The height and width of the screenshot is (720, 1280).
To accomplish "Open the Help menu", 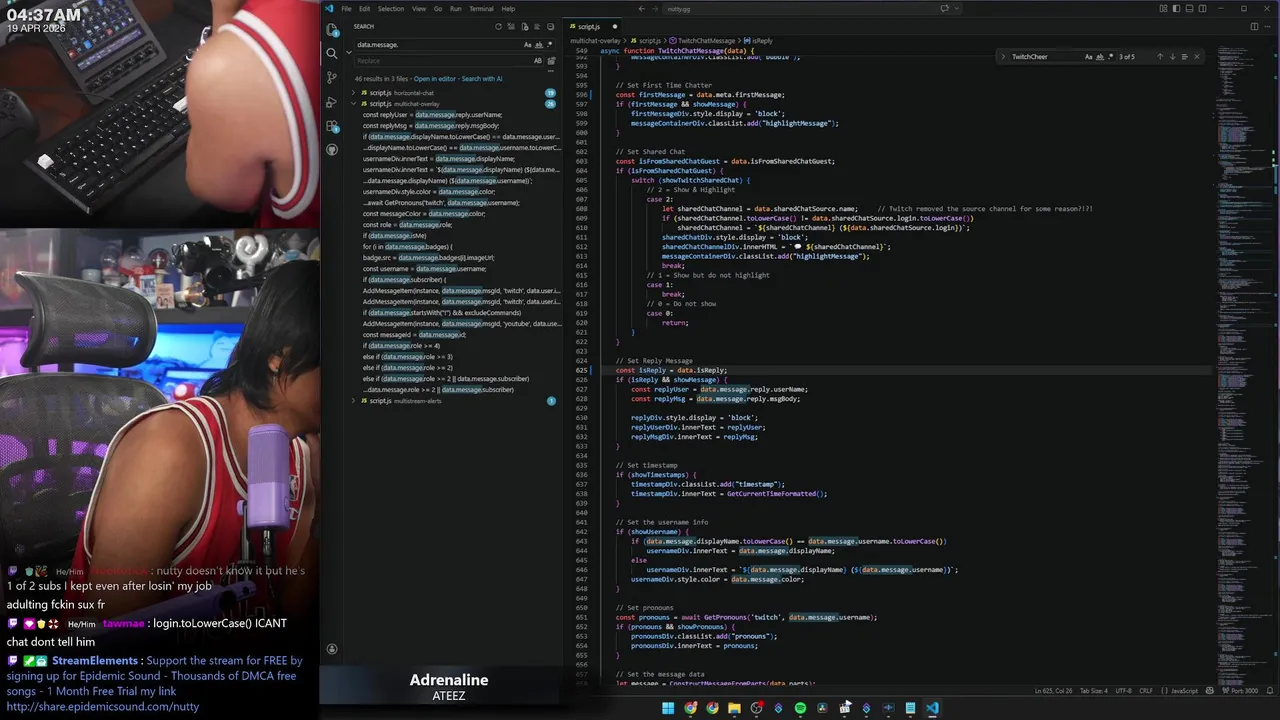I will click(x=508, y=9).
